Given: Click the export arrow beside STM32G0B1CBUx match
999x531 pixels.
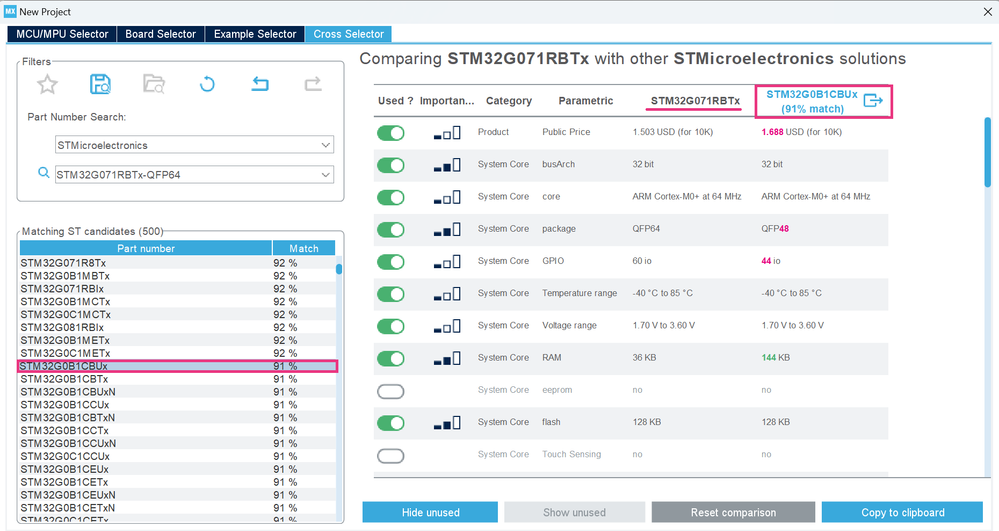Looking at the screenshot, I should click(873, 101).
